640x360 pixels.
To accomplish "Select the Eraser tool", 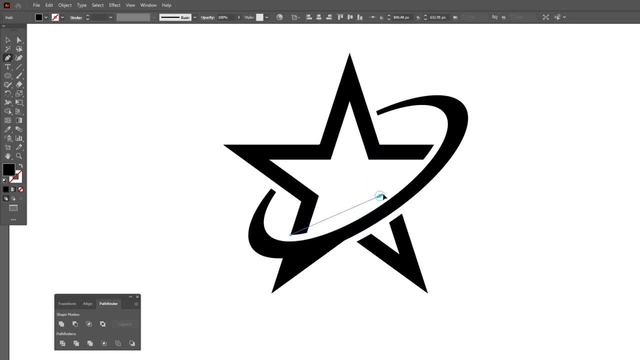I will click(x=19, y=85).
